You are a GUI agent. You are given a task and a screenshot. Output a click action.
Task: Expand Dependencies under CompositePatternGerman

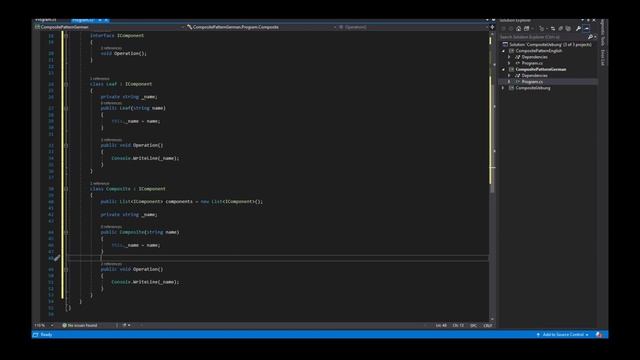click(509, 76)
